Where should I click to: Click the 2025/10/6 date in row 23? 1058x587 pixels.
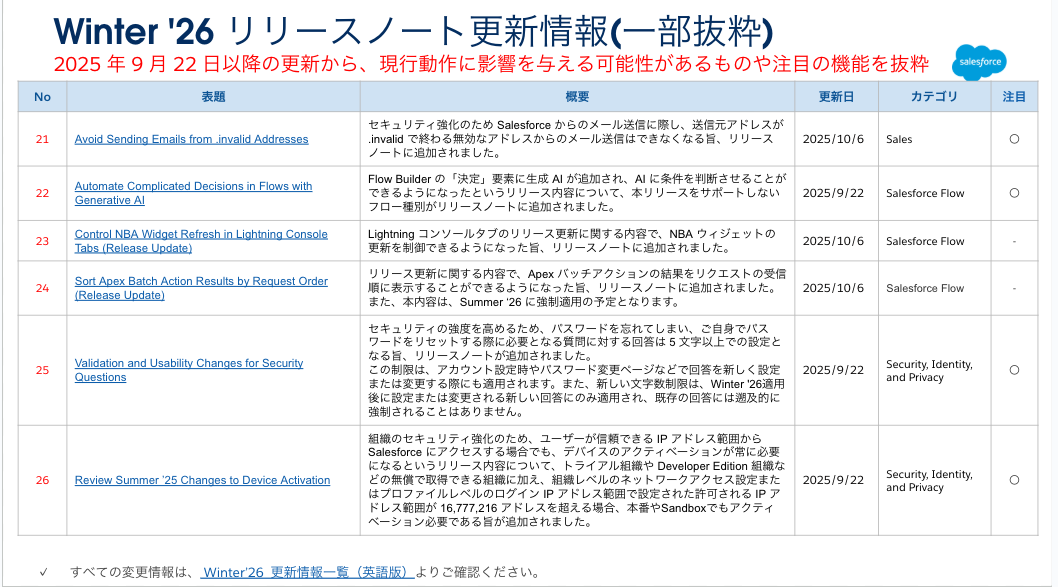point(833,241)
